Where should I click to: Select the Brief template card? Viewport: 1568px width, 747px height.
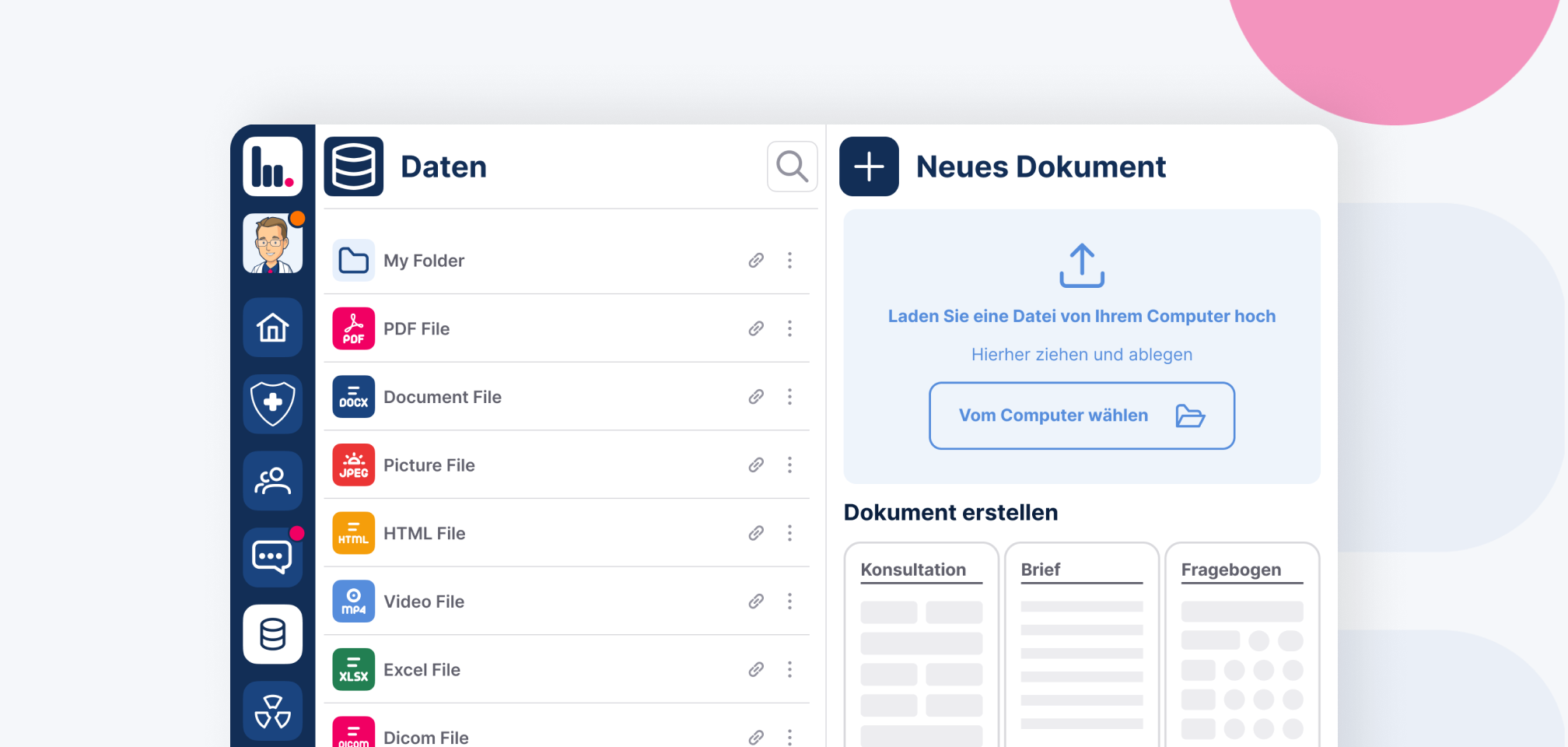click(1081, 646)
